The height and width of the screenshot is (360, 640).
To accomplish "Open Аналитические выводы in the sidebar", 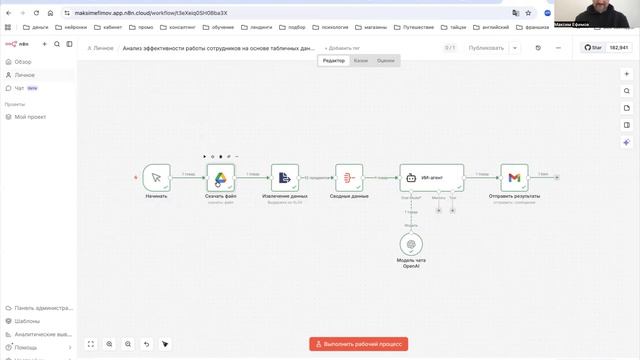I will point(38,334).
